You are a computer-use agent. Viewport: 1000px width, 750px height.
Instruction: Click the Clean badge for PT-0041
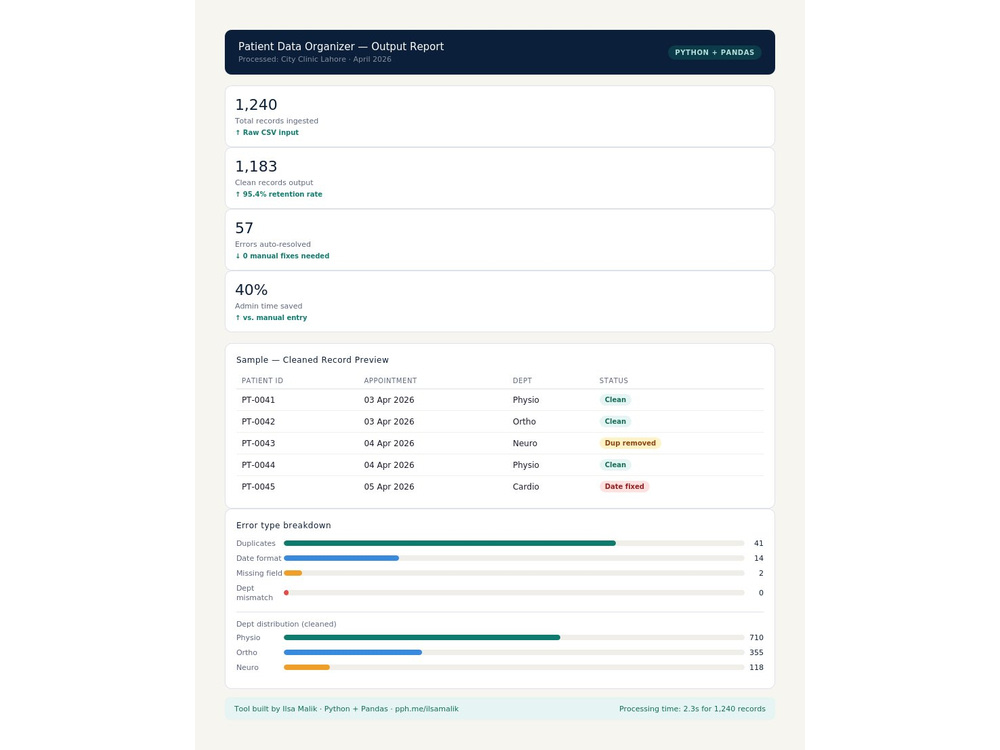(615, 400)
